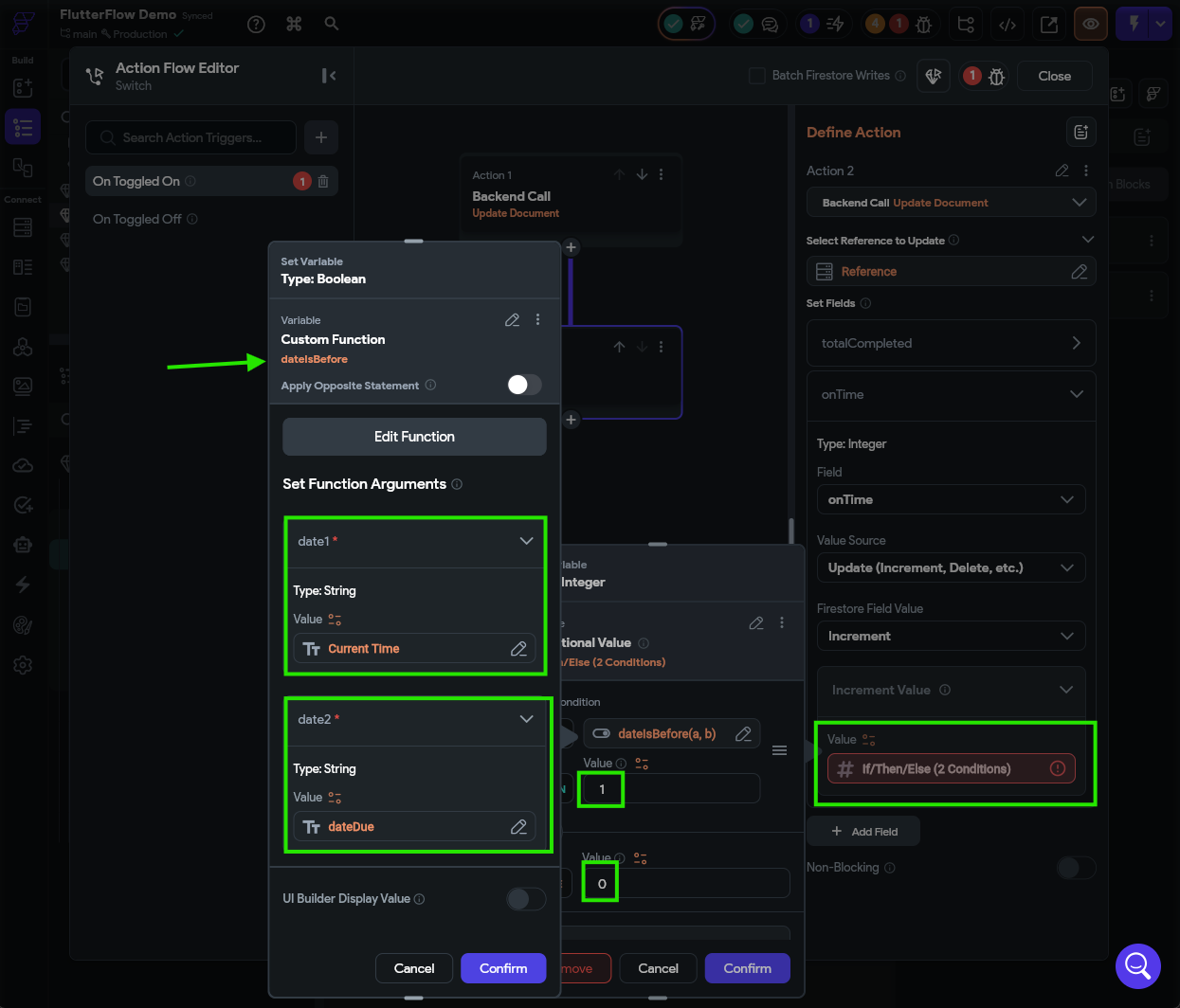Edit the dateDue value
Image resolution: width=1180 pixels, height=1008 pixels.
pos(518,827)
